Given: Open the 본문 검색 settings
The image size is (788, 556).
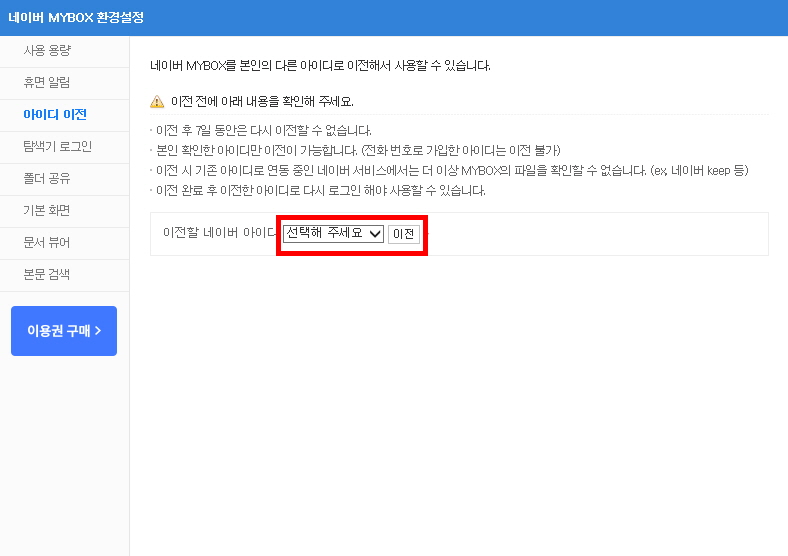Looking at the screenshot, I should pos(64,275).
